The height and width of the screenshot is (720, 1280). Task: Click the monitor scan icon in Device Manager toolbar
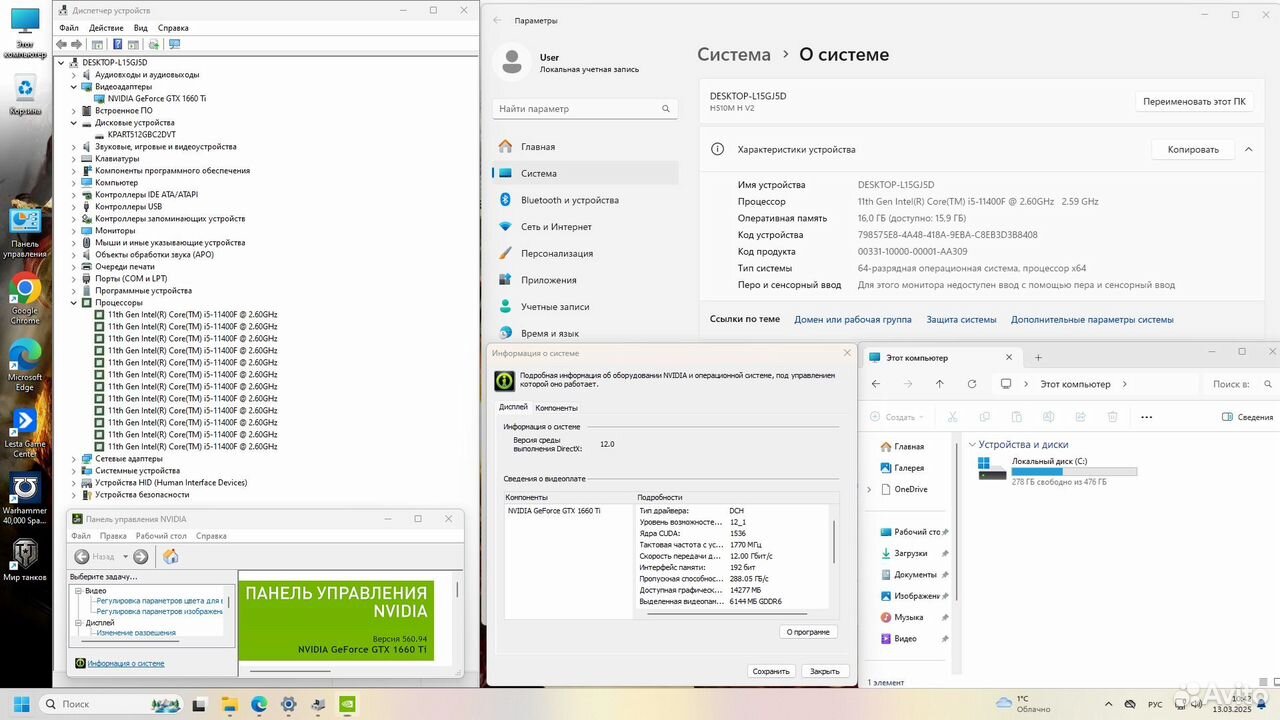coord(174,44)
